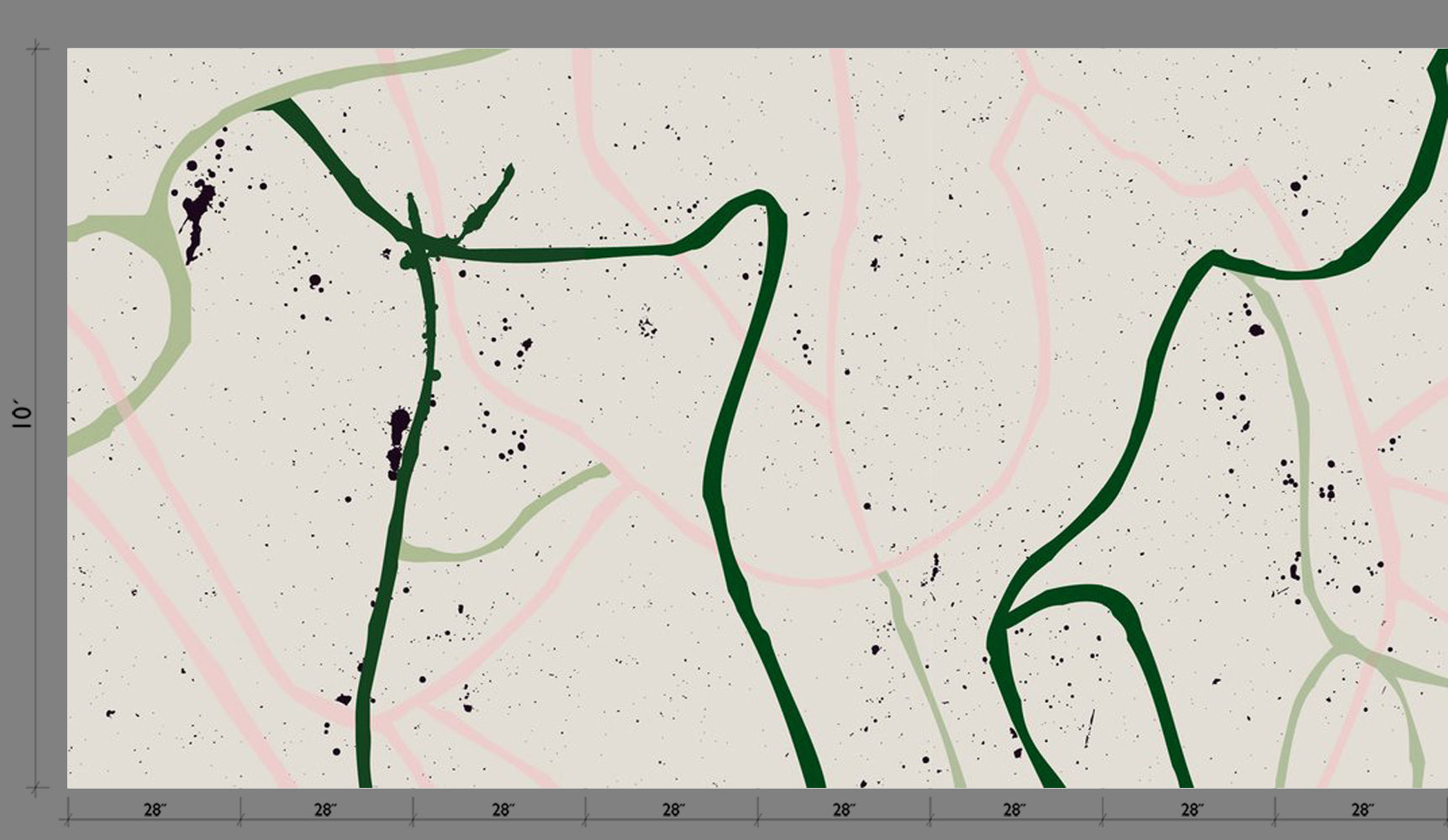The height and width of the screenshot is (840, 1448).
Task: Click the thin diagonal scratch mark near the bottom
Action: click(1090, 727)
